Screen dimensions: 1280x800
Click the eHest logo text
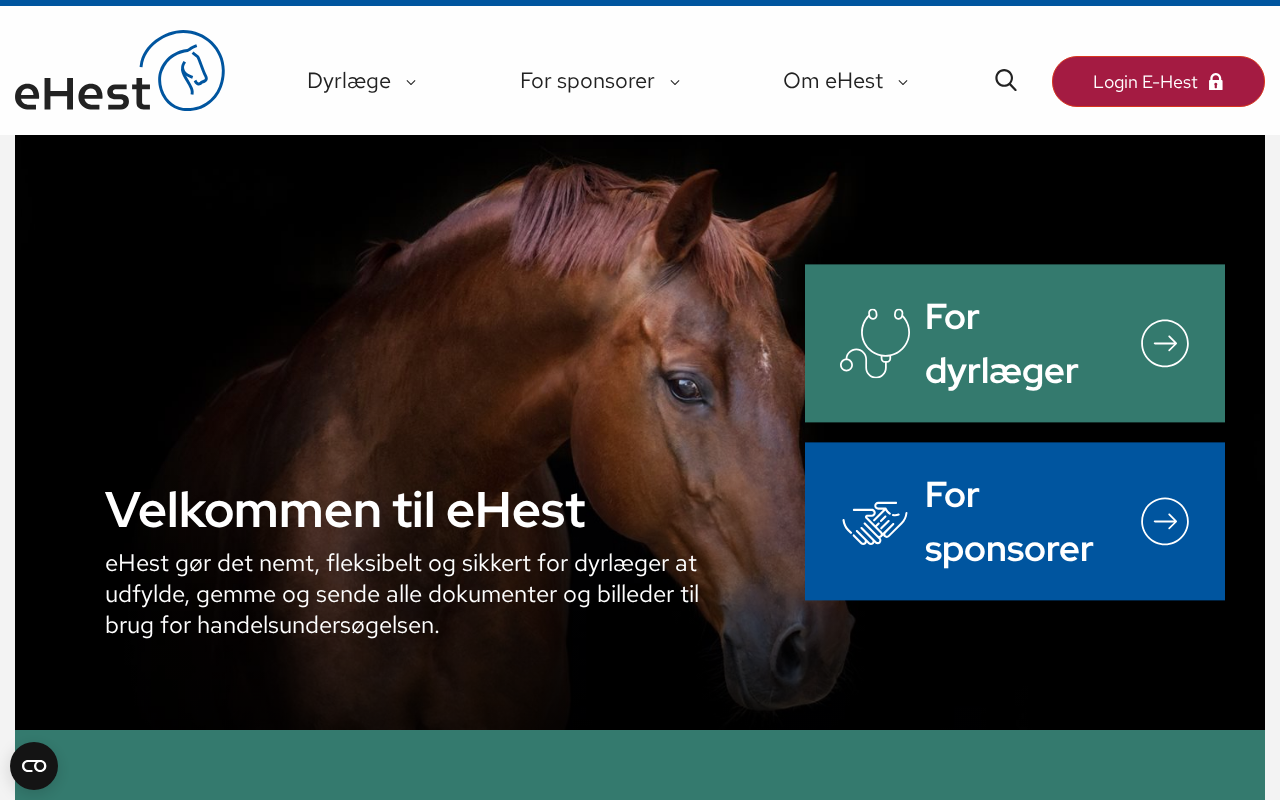coord(83,91)
